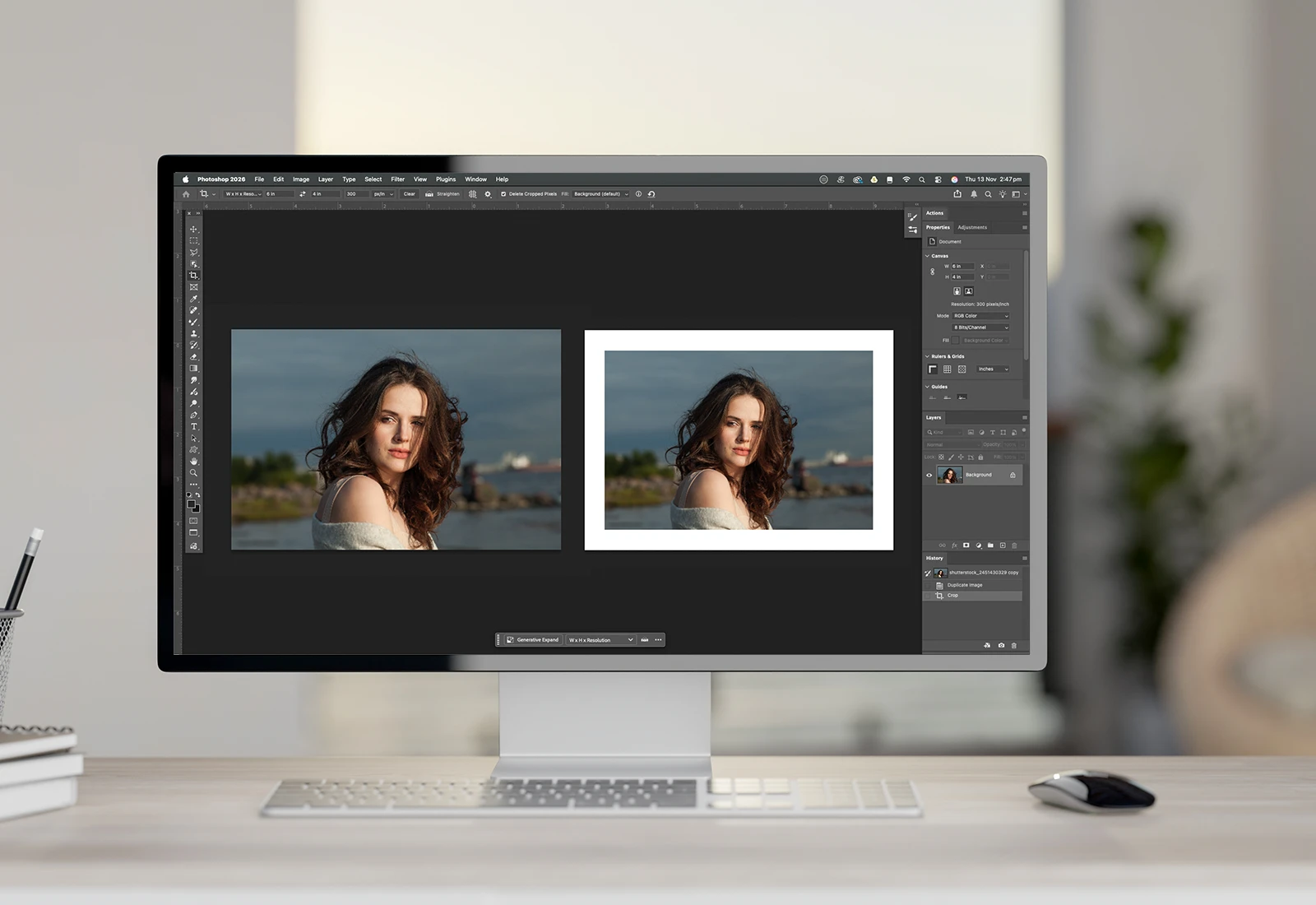Create new snapshot in History panel
The height and width of the screenshot is (905, 1316).
click(x=1001, y=646)
